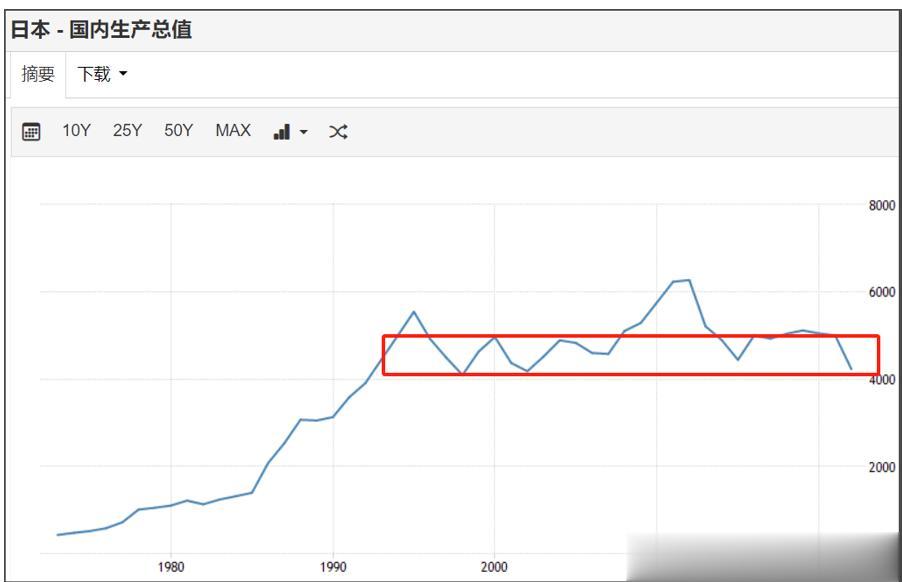Click the 1980 x-axis label
Viewport: 902px width, 582px height.
[171, 567]
